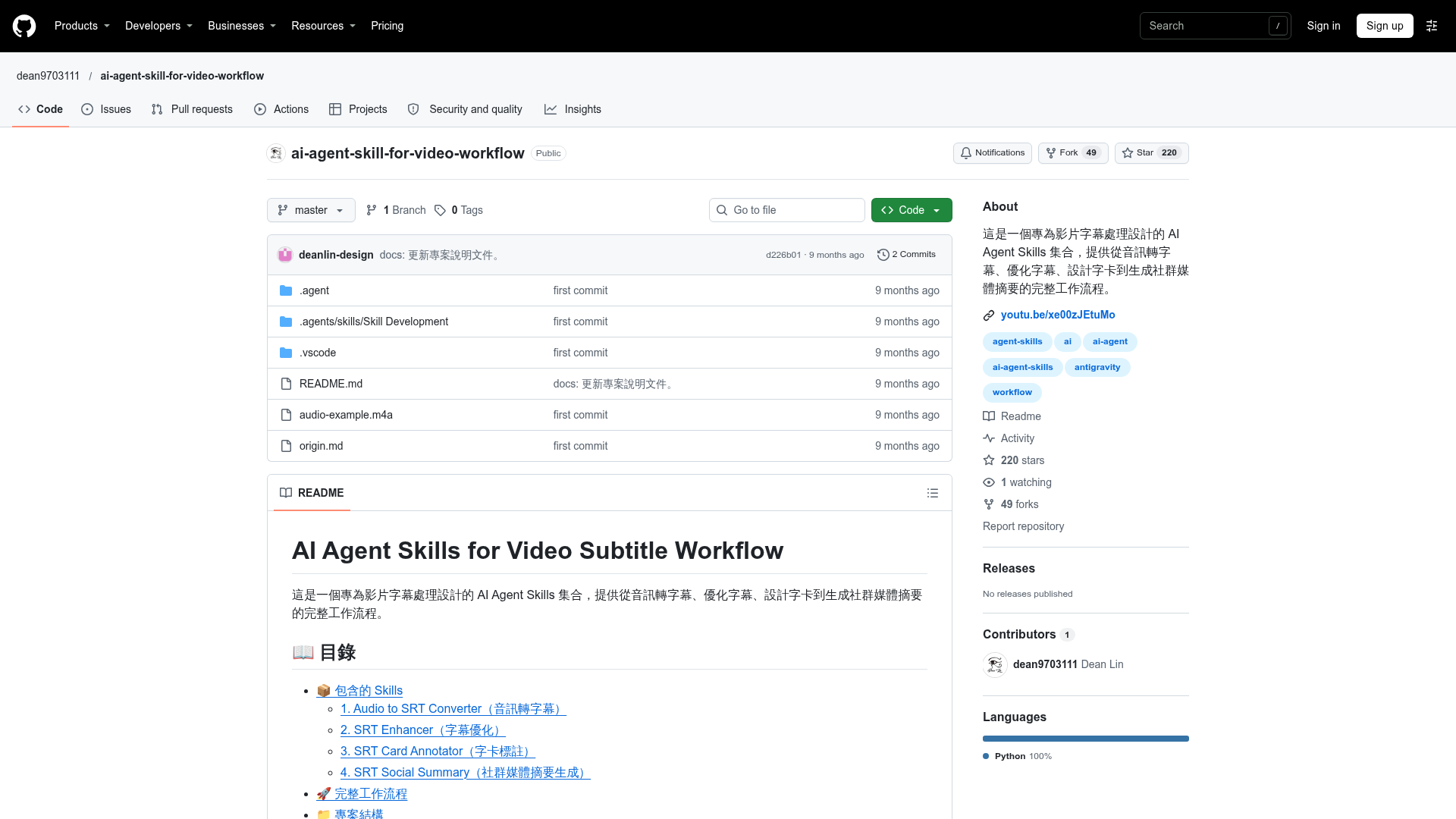Screen dimensions: 1456x819
Task: Expand the Resources menu
Action: 323,26
